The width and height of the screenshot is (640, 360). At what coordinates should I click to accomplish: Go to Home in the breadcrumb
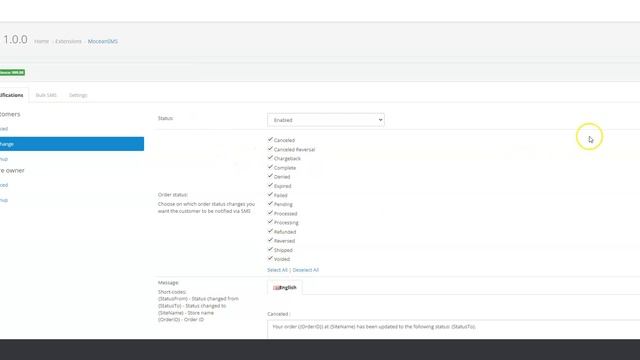pyautogui.click(x=42, y=41)
